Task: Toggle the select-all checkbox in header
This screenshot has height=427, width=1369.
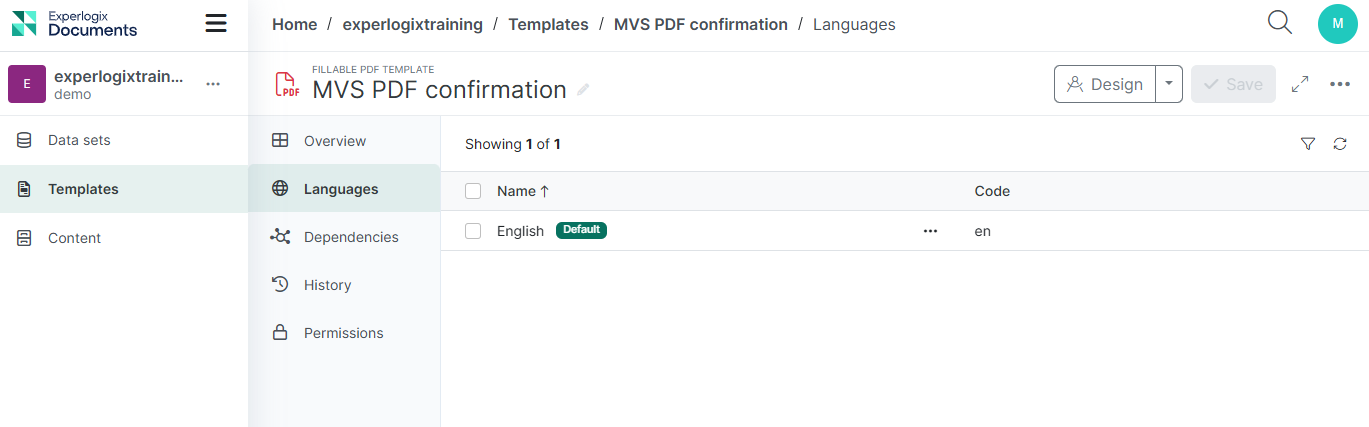Action: click(473, 191)
